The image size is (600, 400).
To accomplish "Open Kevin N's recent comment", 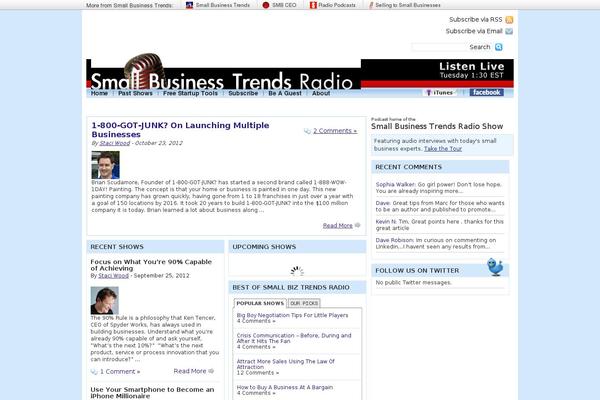I will tap(440, 225).
